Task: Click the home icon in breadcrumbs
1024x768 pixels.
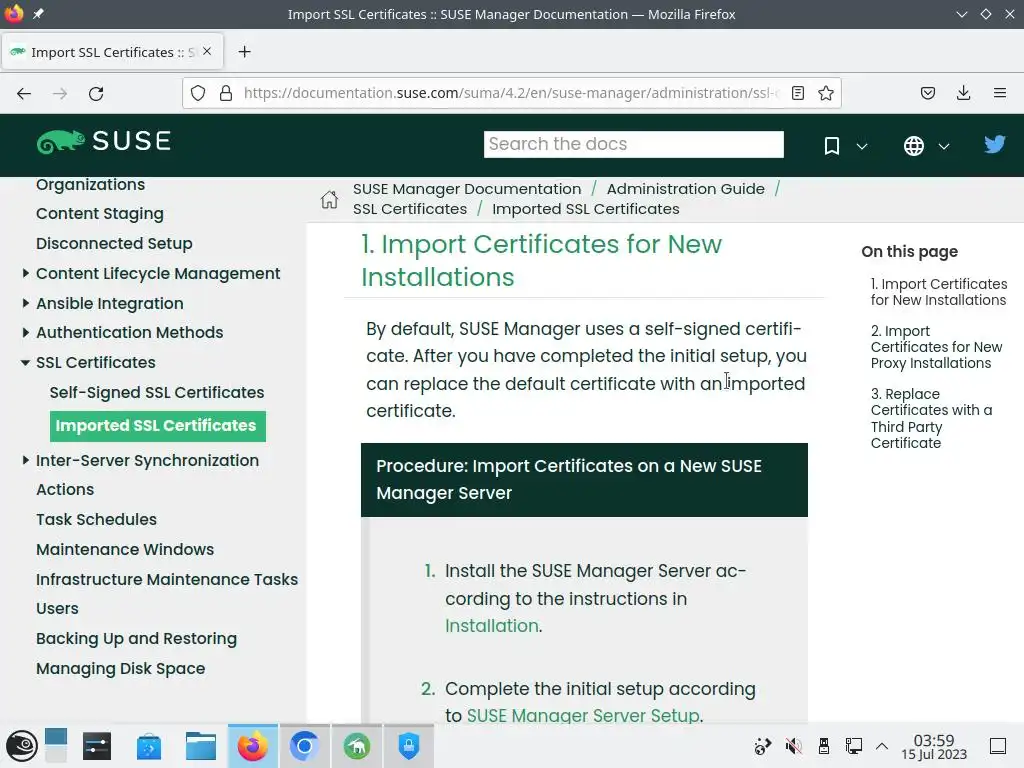Action: [329, 199]
